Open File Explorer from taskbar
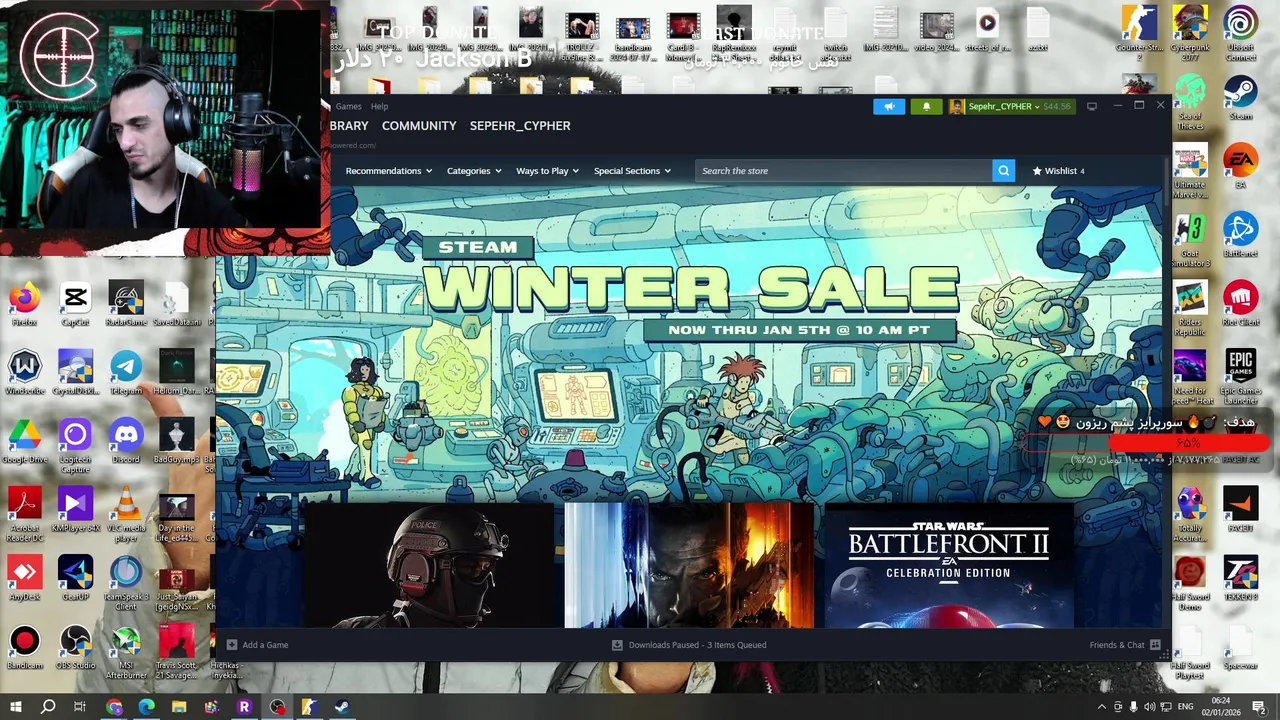This screenshot has height=720, width=1280. [179, 707]
